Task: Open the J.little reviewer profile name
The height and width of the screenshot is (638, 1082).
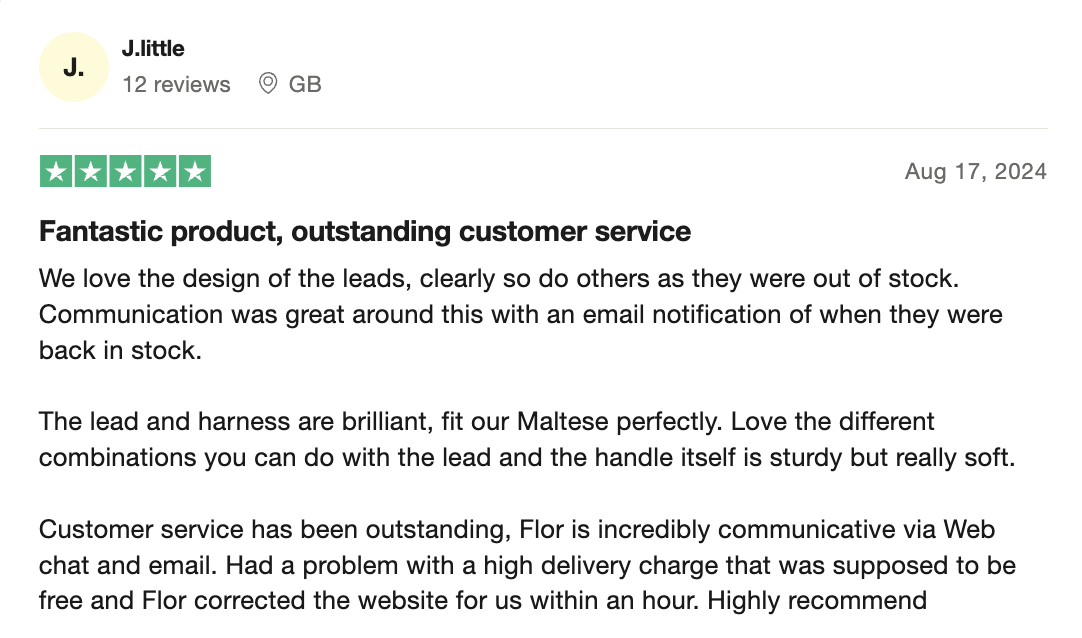Action: [153, 48]
